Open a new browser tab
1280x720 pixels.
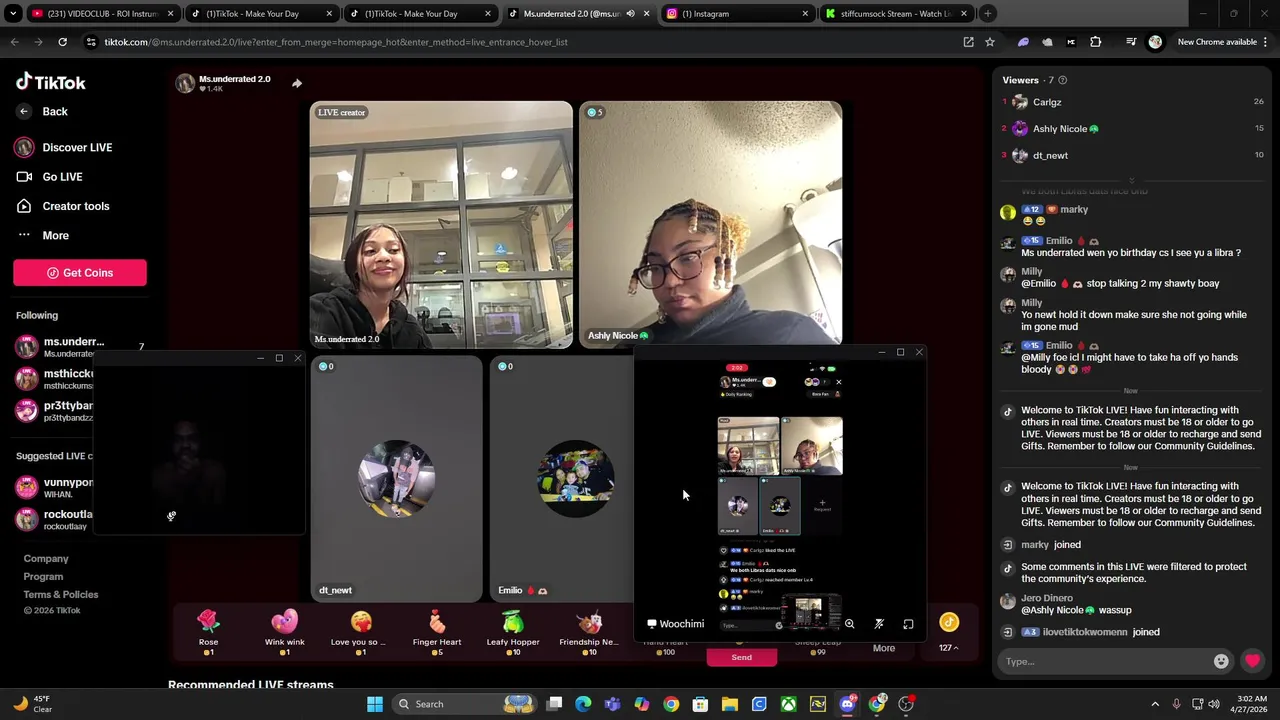click(x=987, y=14)
